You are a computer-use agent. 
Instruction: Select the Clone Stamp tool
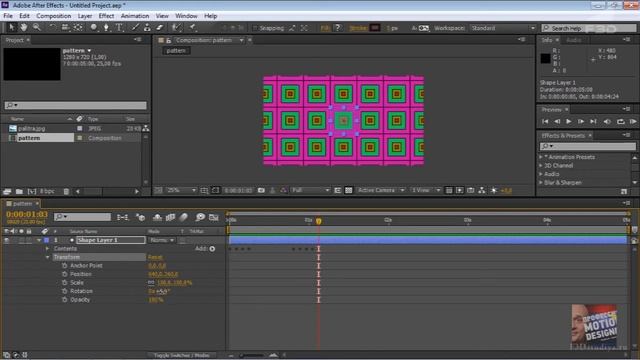pos(147,27)
